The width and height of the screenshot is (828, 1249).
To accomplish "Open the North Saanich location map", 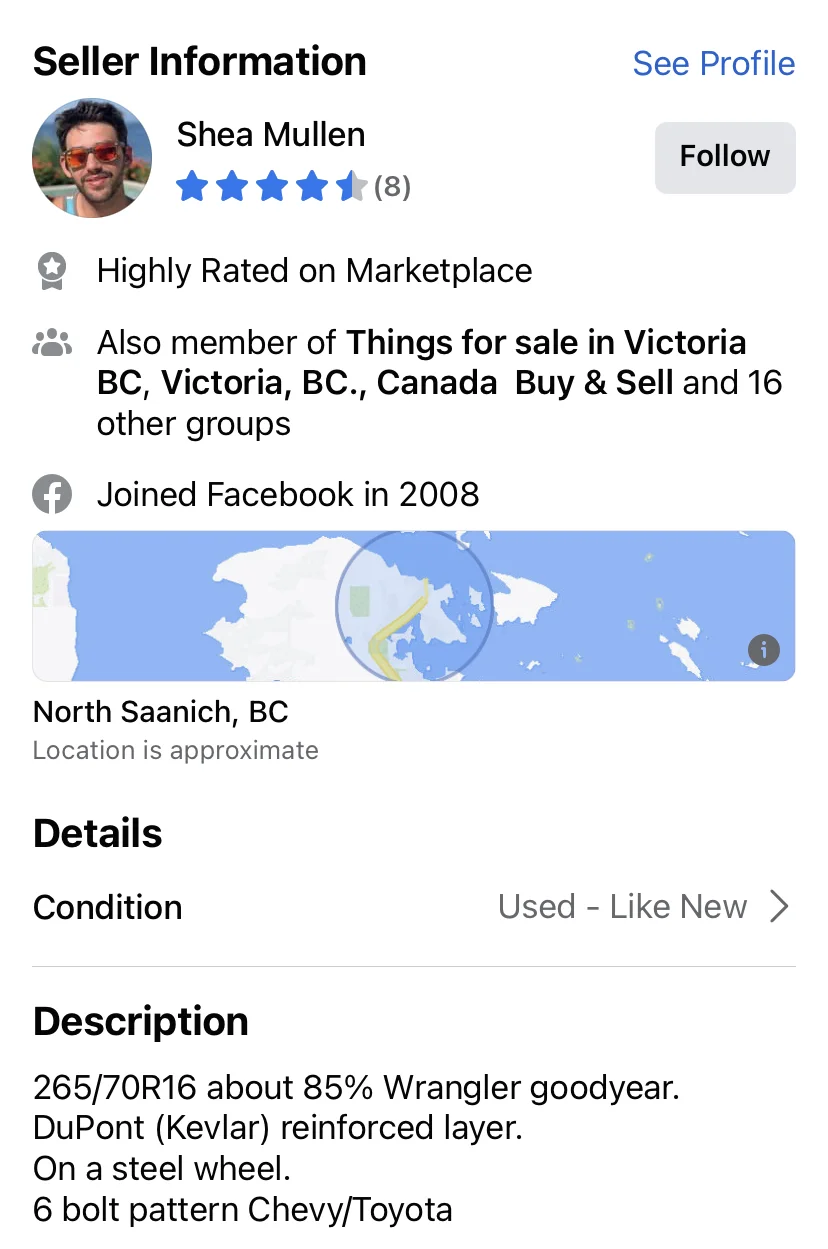I will coord(414,606).
